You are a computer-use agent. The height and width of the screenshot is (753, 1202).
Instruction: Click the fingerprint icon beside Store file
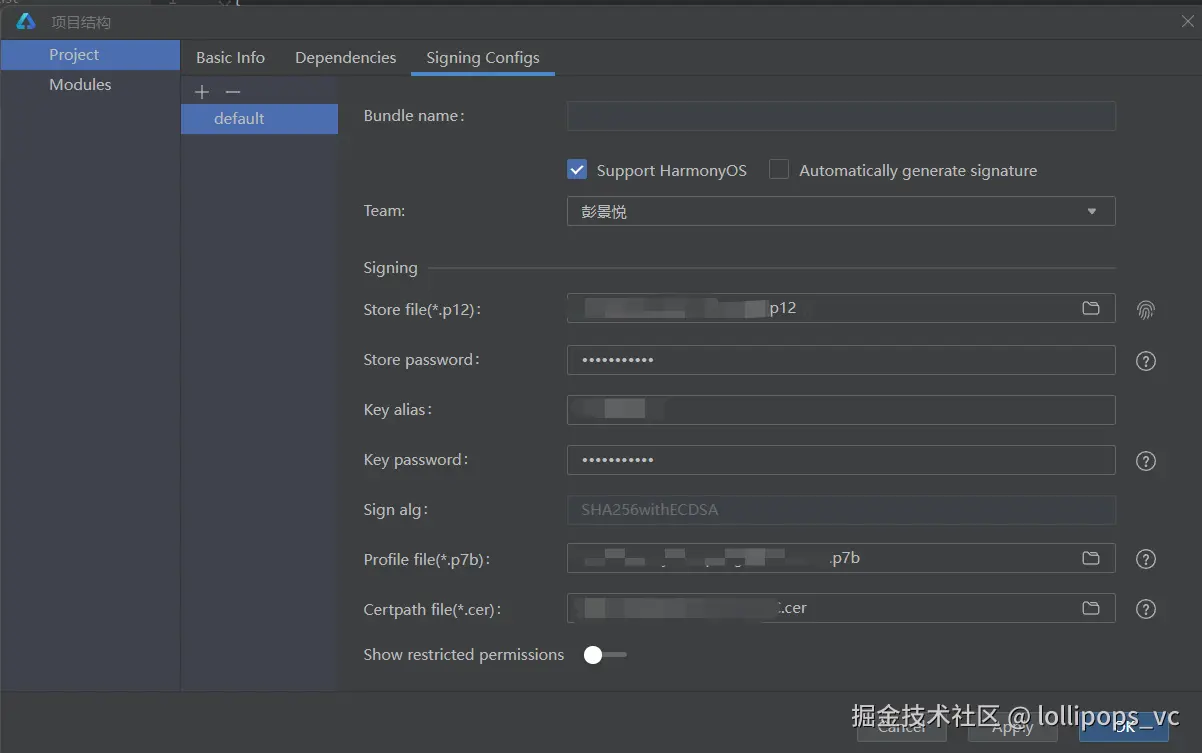pyautogui.click(x=1146, y=310)
